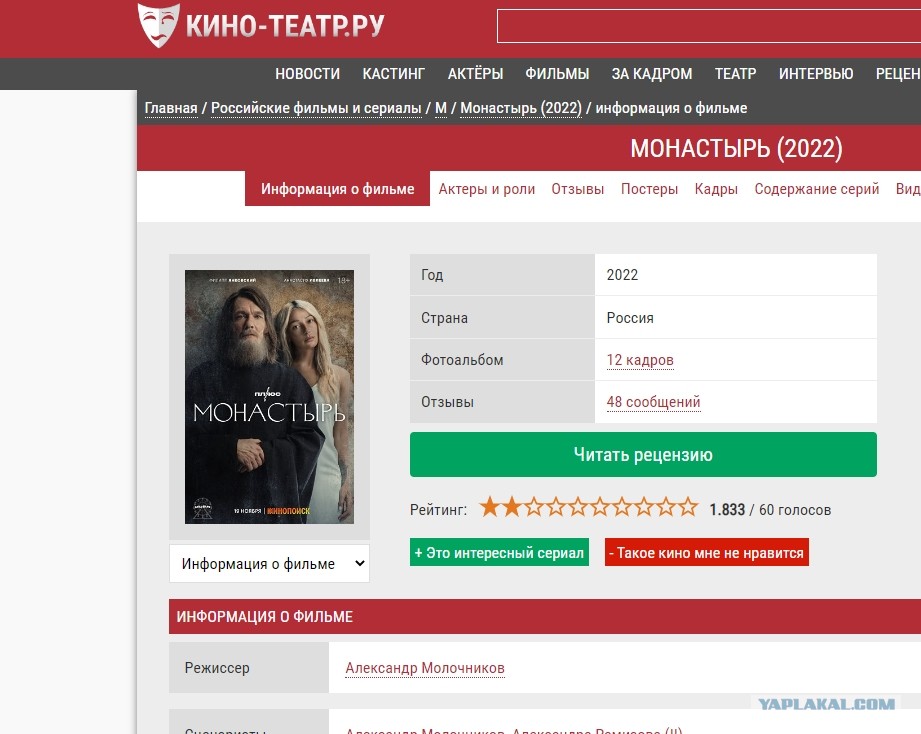Select the Информация о фильме tab
Viewport: 921px width, 734px height.
pos(337,188)
